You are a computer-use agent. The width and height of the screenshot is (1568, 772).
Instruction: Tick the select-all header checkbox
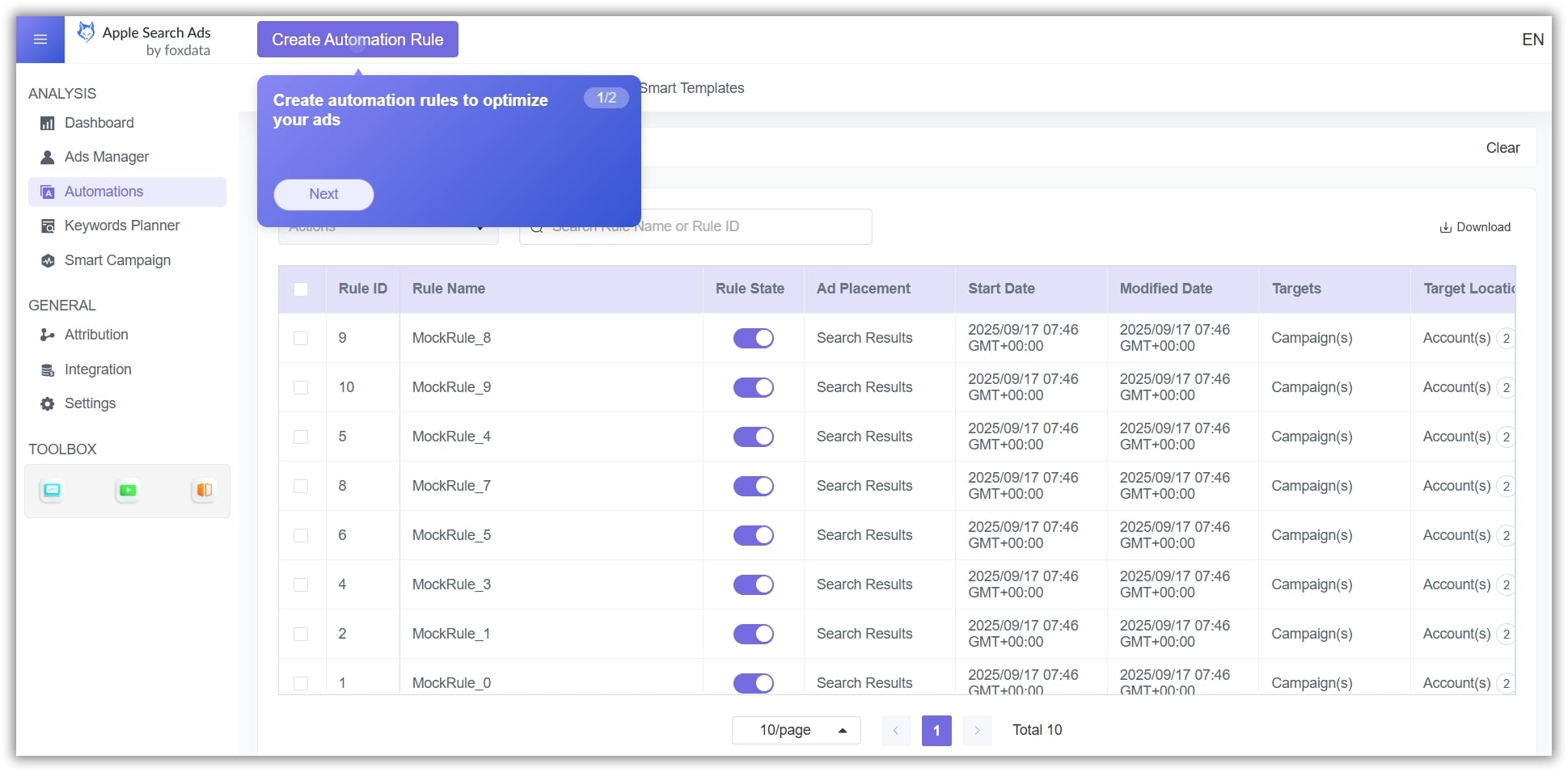[301, 289]
